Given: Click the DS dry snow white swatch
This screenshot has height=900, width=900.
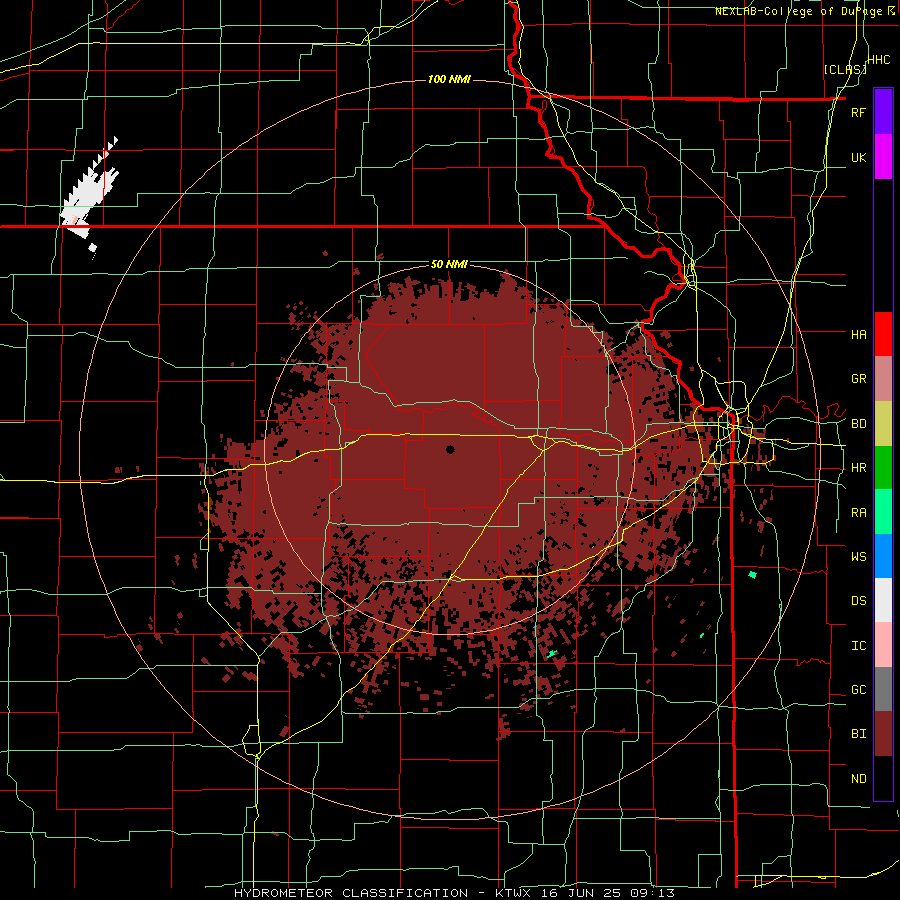Looking at the screenshot, I should coord(883,600).
